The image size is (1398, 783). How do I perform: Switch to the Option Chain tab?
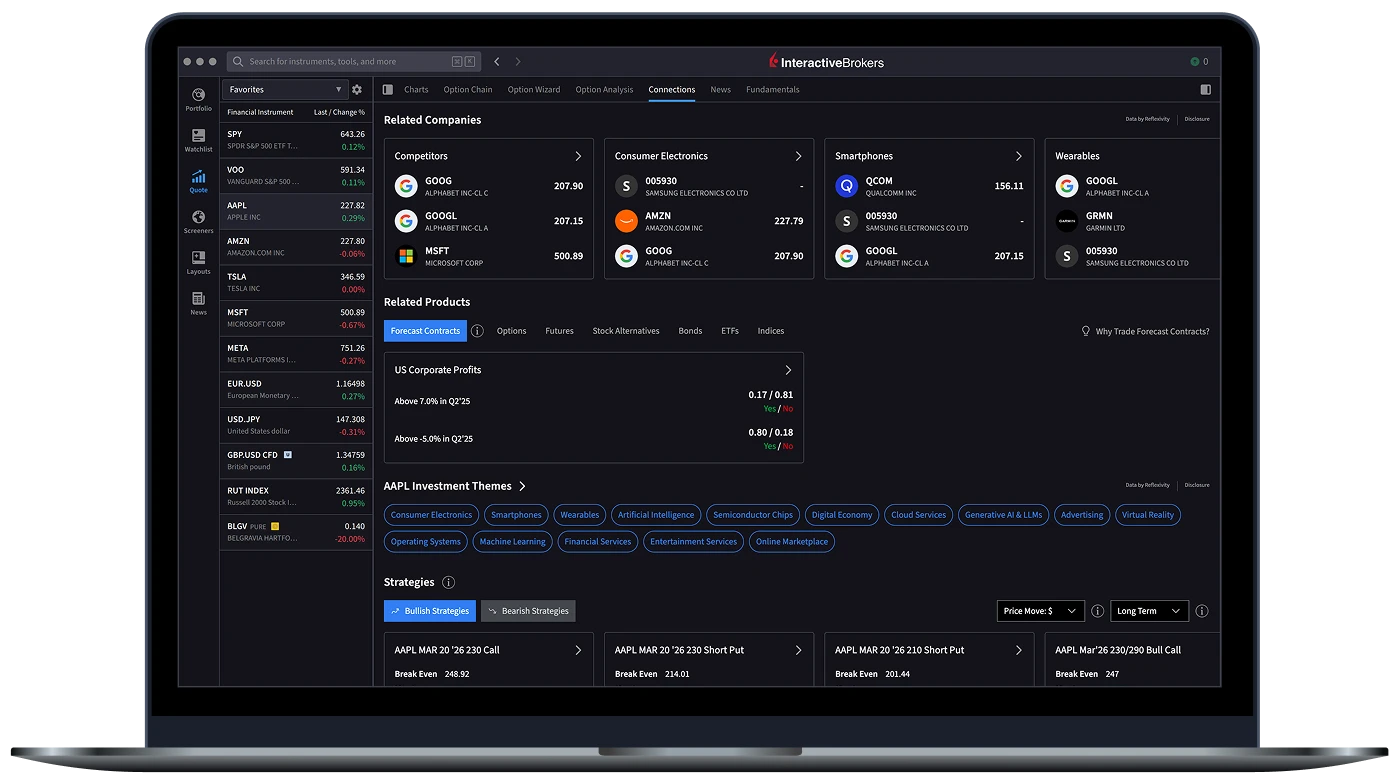click(x=468, y=90)
